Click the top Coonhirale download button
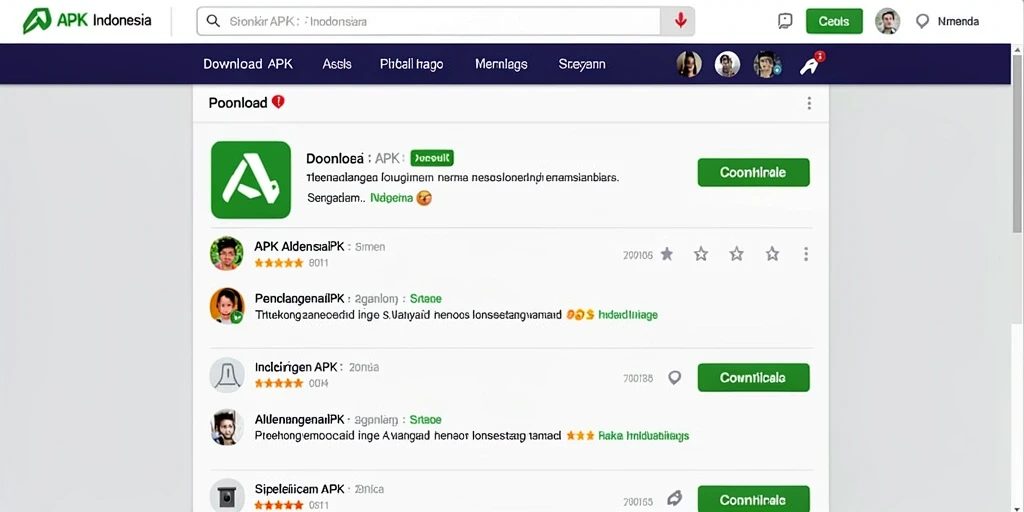The height and width of the screenshot is (512, 1024). (x=754, y=172)
